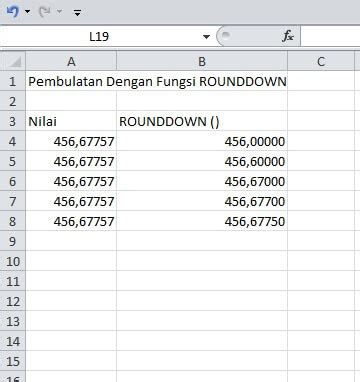
Task: Click inside the formula bar input
Action: click(x=330, y=36)
